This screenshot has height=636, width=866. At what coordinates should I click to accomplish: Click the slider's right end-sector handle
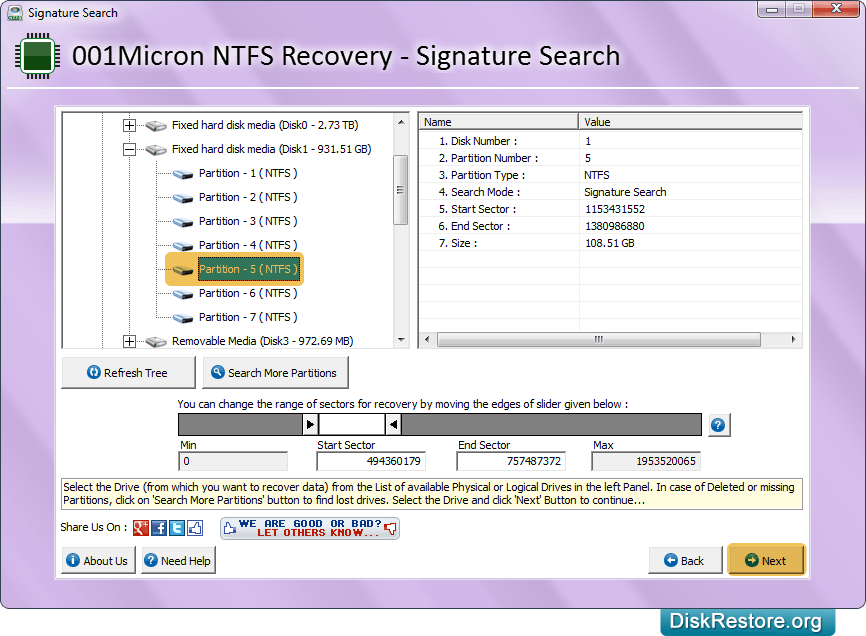[393, 425]
